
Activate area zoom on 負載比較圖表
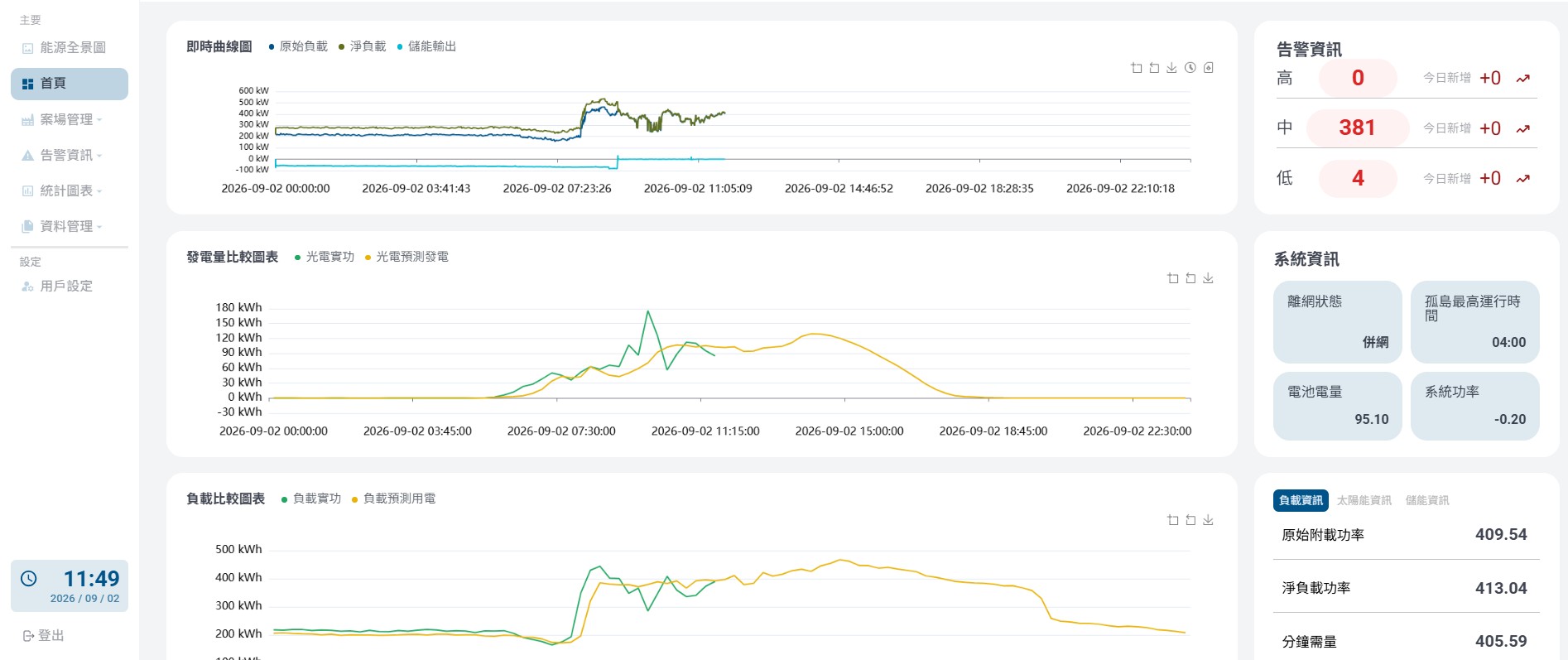[x=1172, y=520]
